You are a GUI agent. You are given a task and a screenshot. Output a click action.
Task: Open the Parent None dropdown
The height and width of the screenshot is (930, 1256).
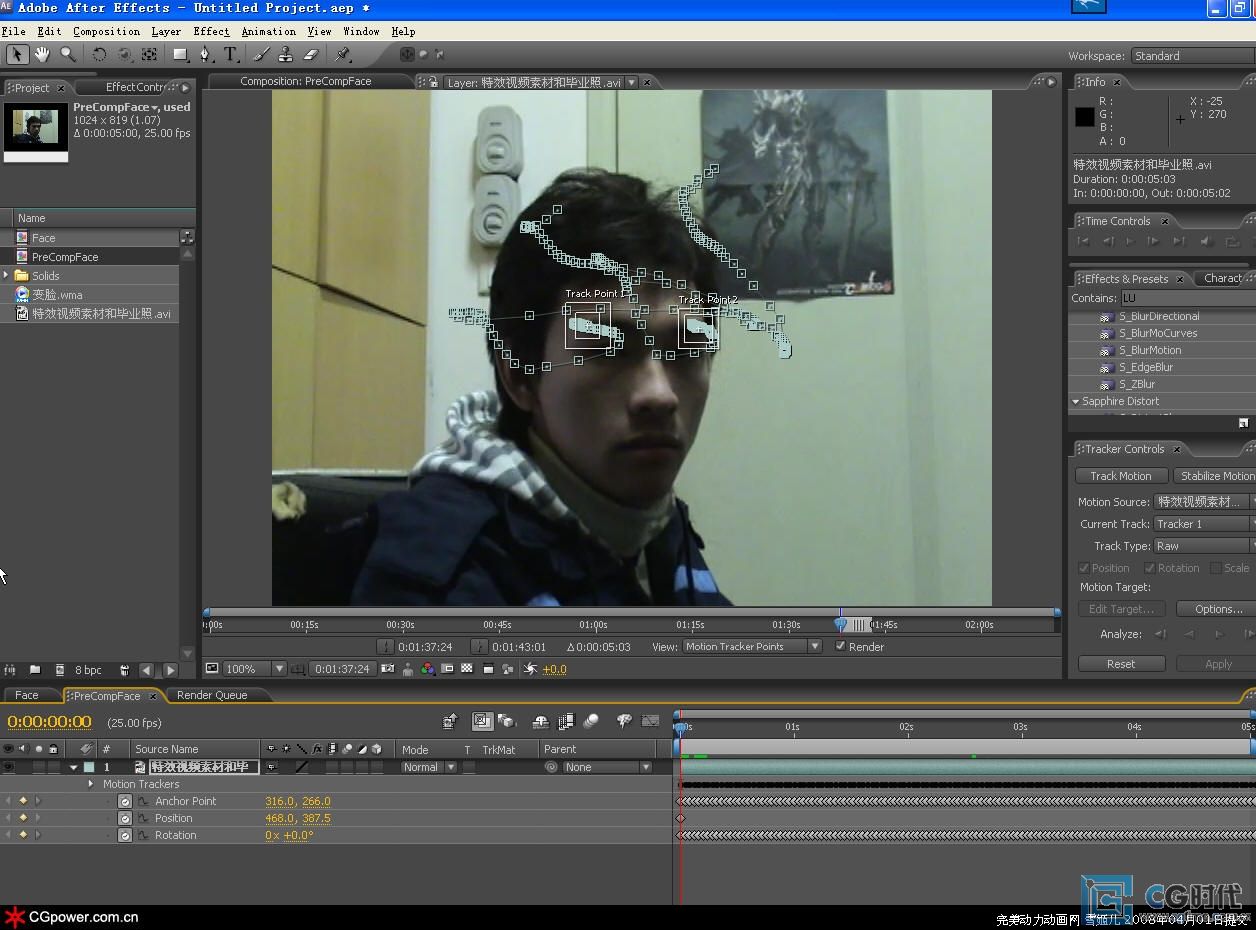click(x=607, y=767)
